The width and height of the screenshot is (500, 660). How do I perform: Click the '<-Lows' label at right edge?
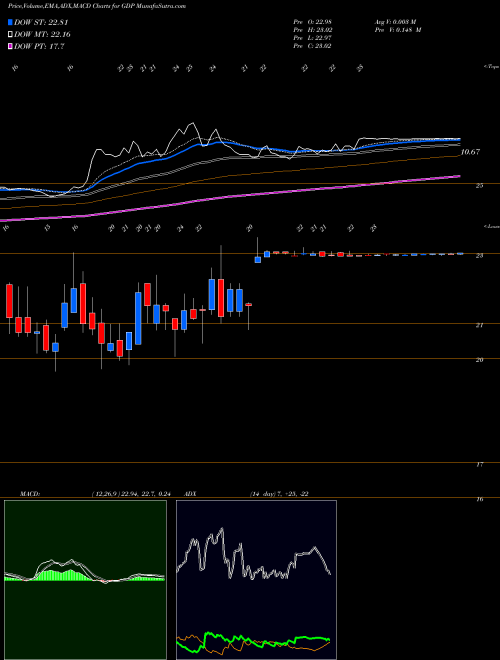491,226
